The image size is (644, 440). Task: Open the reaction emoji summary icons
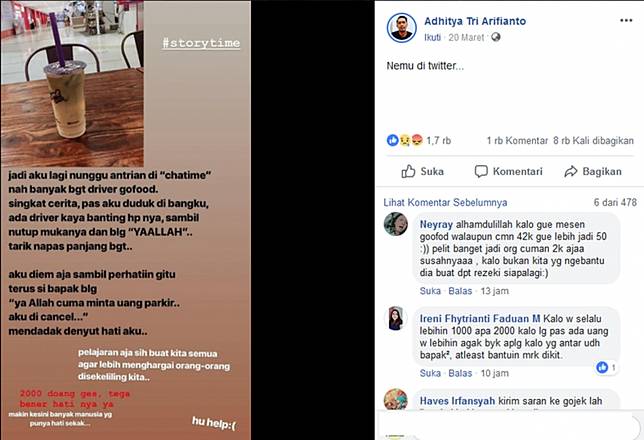[x=405, y=141]
